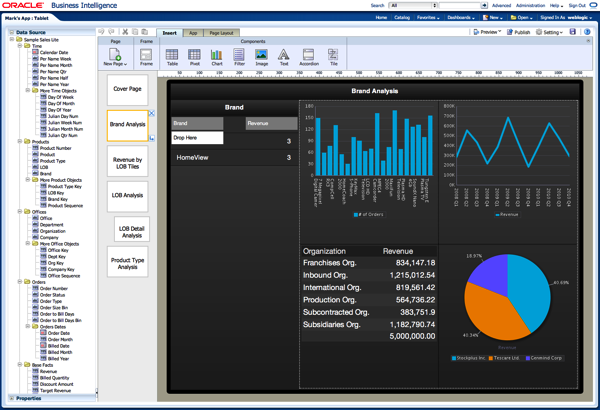This screenshot has width=600, height=410.
Task: Save the app with floppy disk icon
Action: click(573, 32)
